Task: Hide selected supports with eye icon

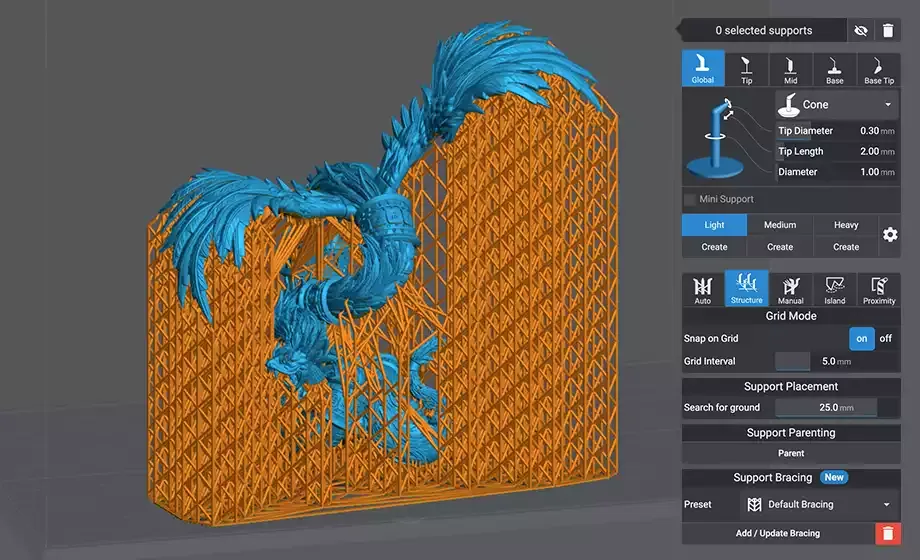Action: [x=860, y=31]
